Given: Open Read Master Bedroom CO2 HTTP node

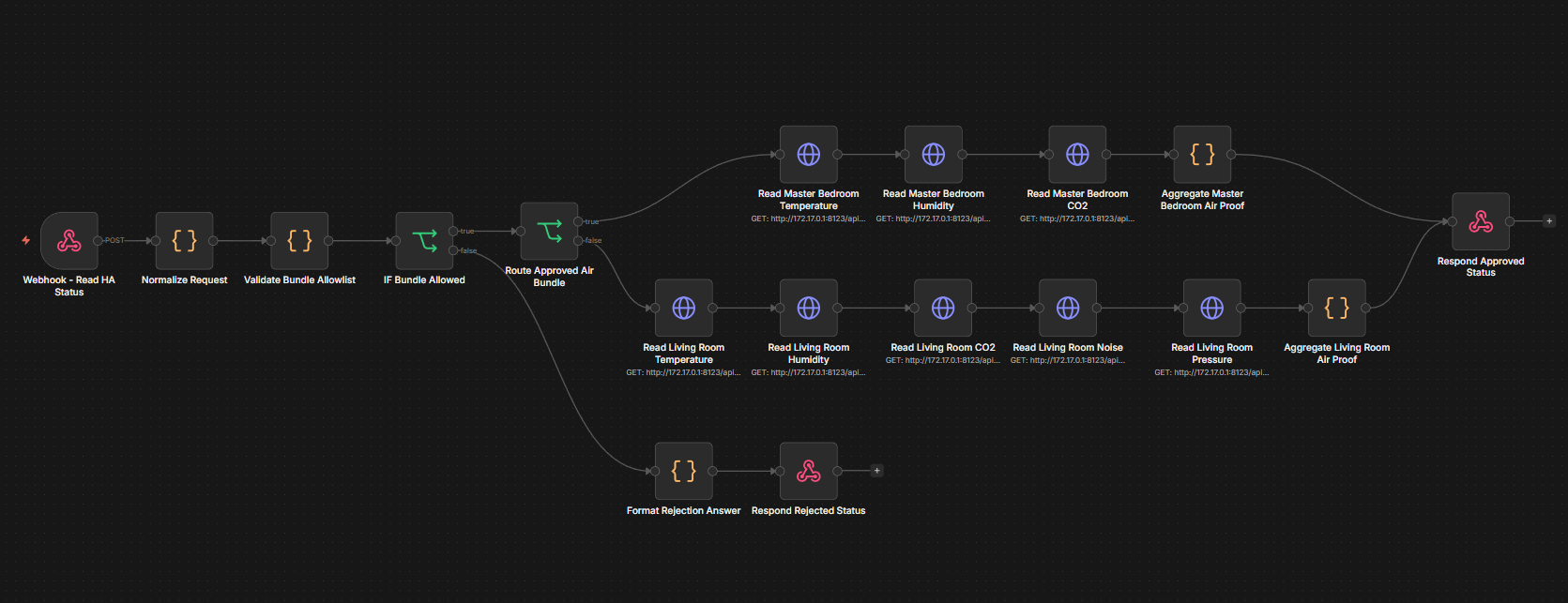Looking at the screenshot, I should [x=1077, y=155].
